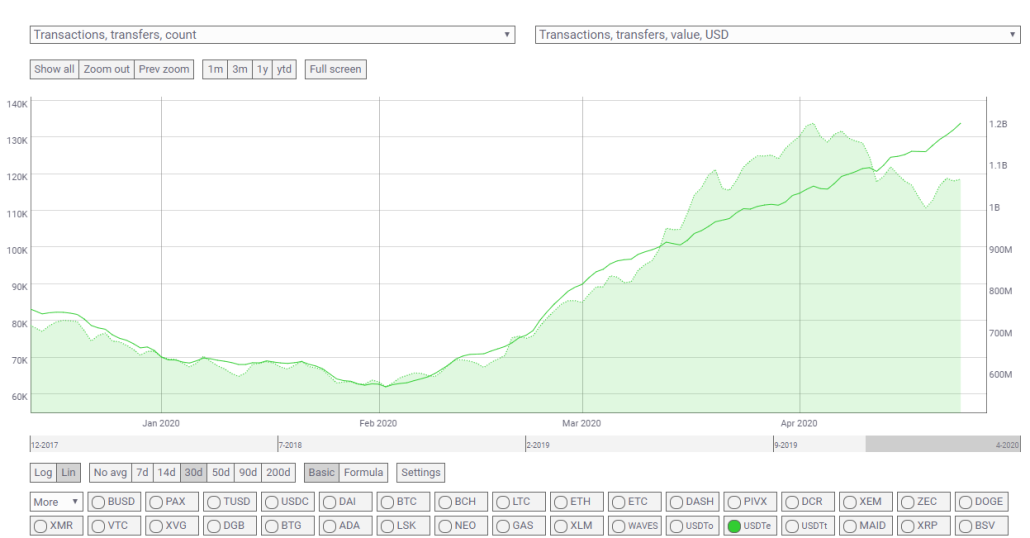Image resolution: width=1030 pixels, height=538 pixels.
Task: Select 14d moving average
Action: [166, 472]
